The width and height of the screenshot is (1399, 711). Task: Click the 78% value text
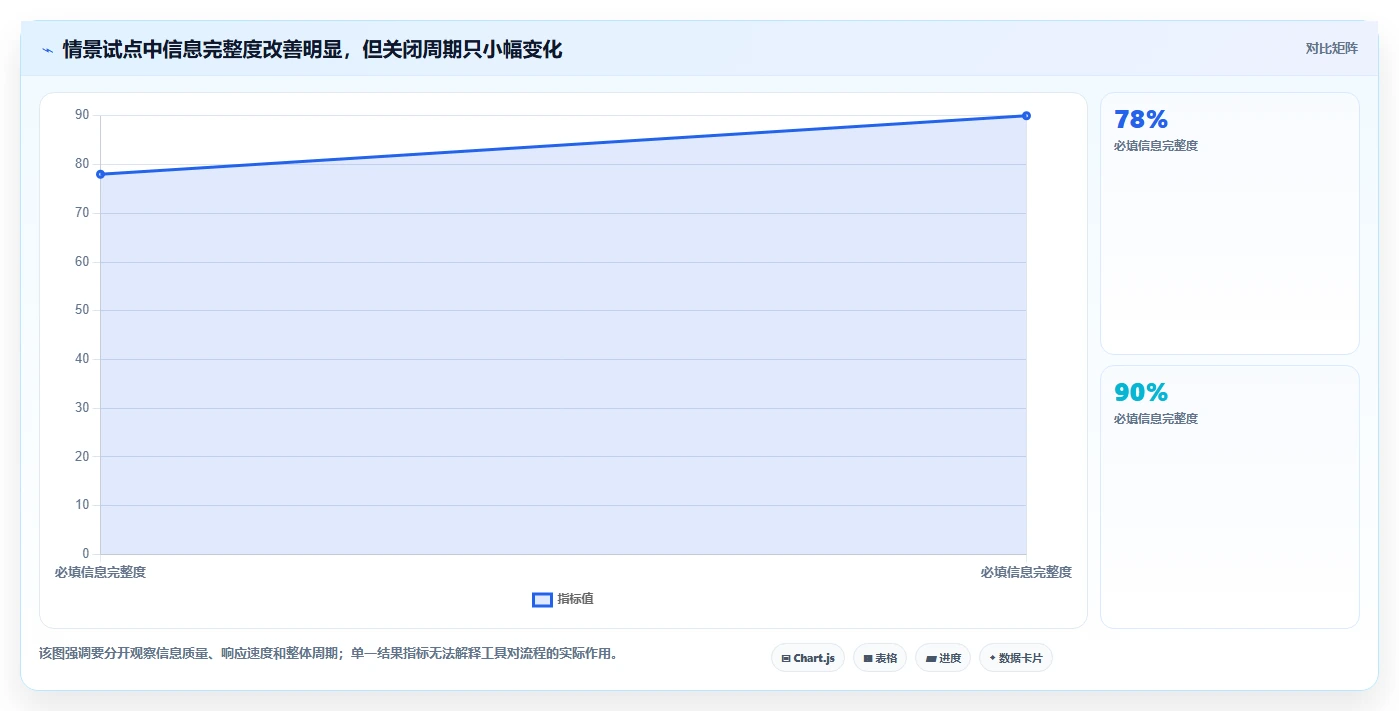(x=1141, y=120)
